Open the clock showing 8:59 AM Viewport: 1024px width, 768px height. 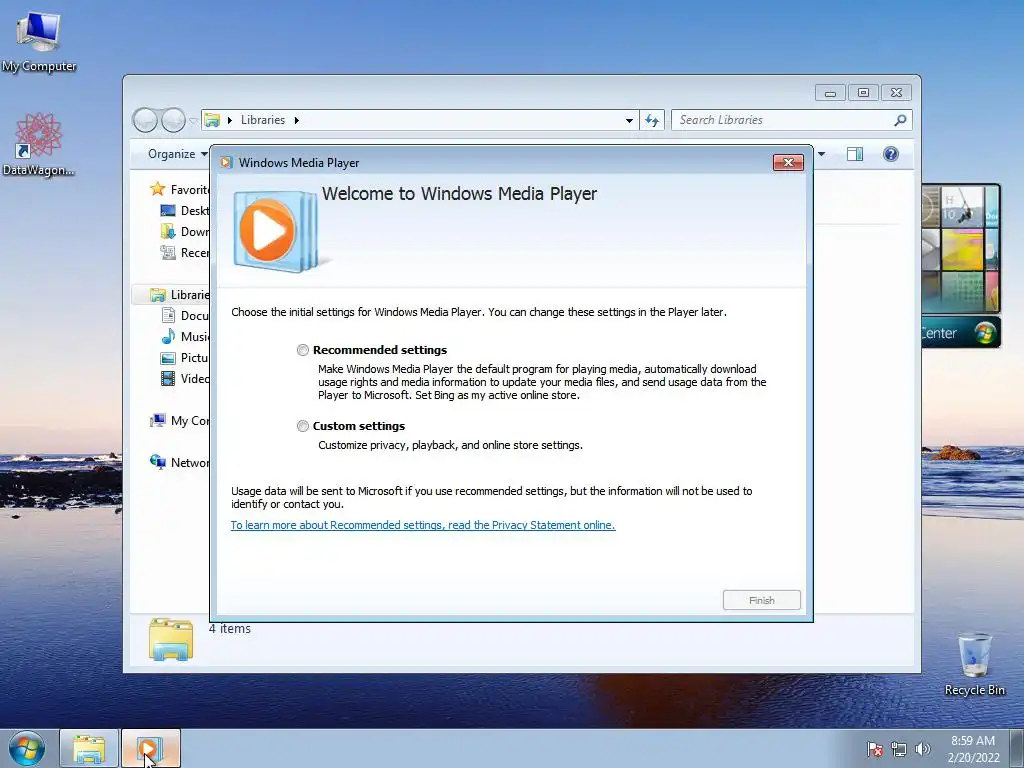(973, 748)
